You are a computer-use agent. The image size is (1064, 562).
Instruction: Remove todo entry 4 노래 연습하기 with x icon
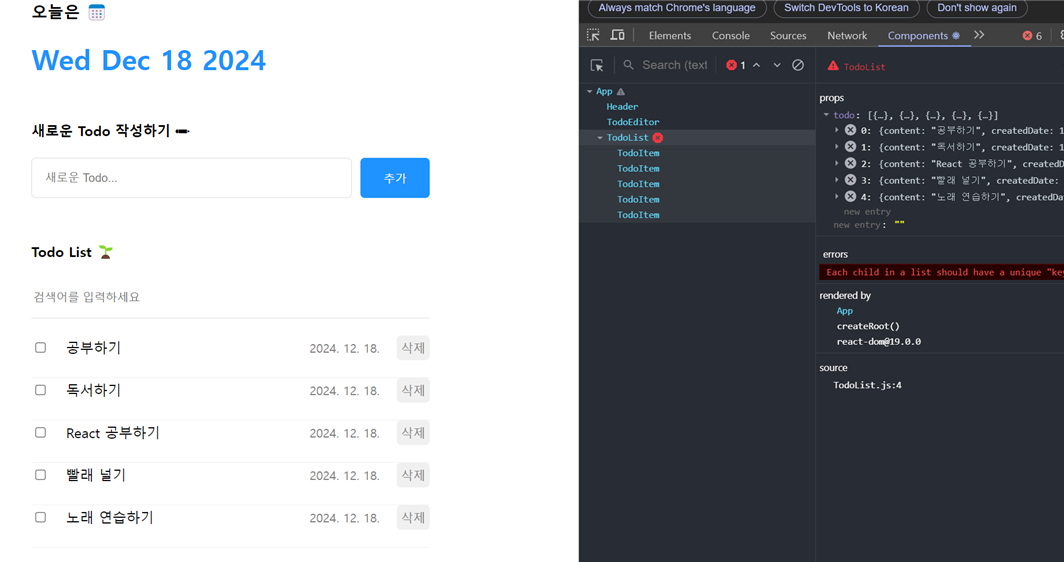click(x=850, y=196)
